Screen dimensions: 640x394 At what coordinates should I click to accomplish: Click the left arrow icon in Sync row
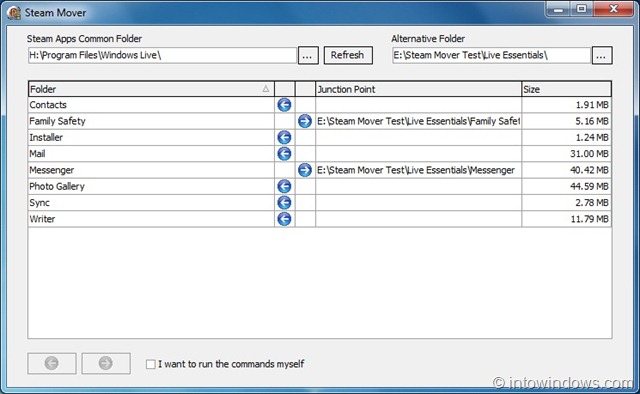(284, 203)
